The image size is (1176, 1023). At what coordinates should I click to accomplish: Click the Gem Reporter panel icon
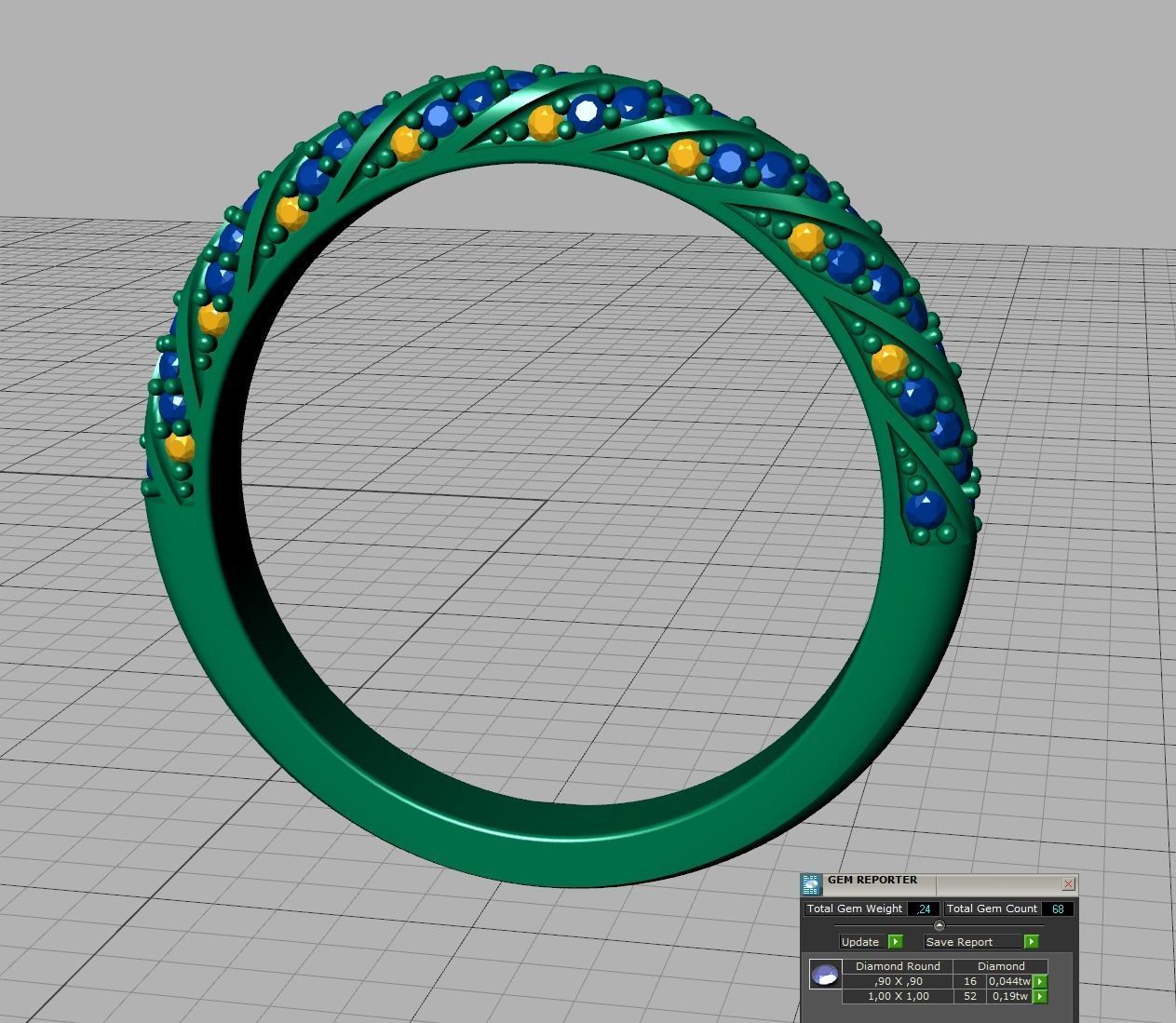pos(811,884)
